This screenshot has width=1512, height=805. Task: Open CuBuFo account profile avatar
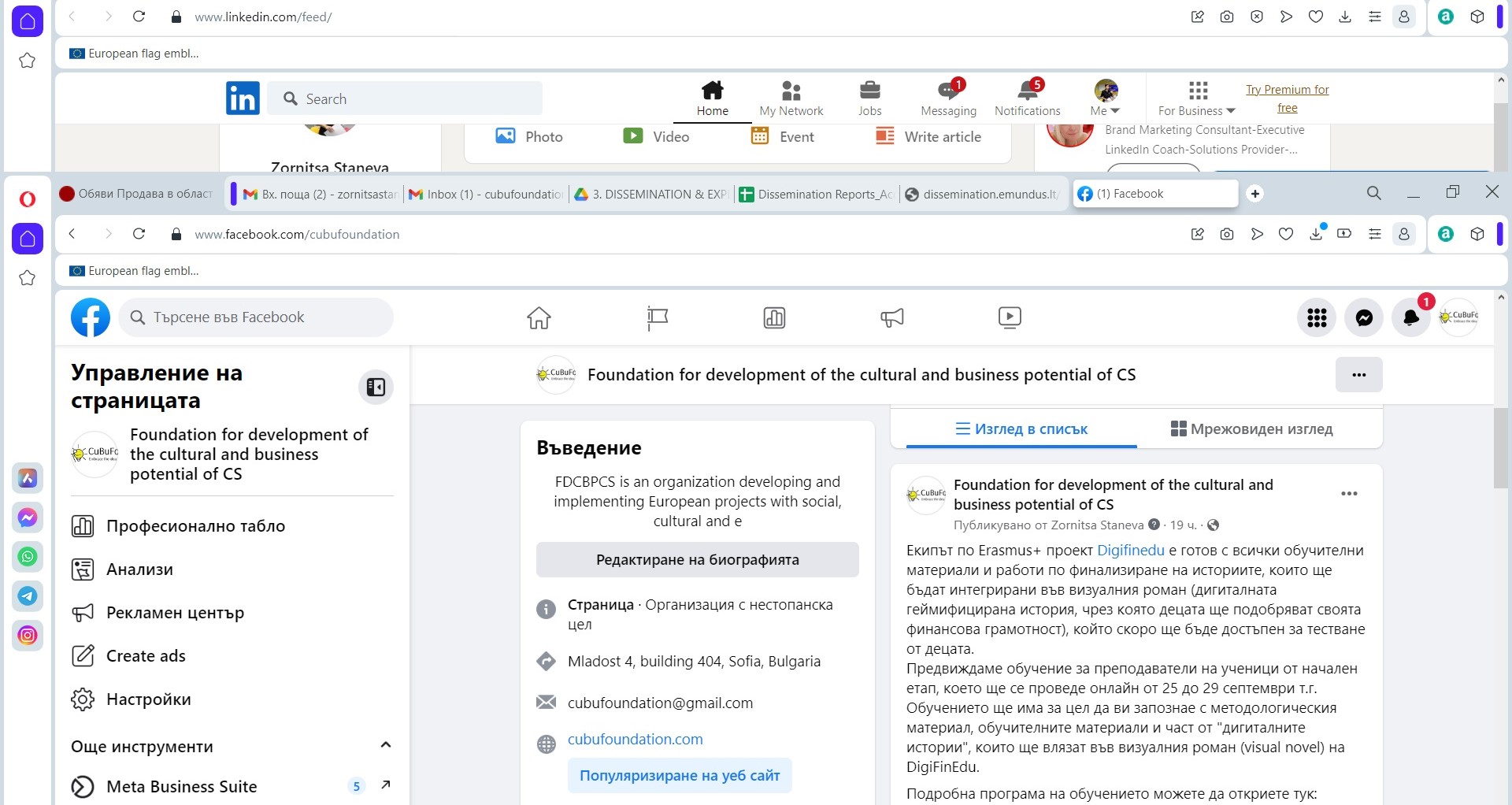[x=1458, y=317]
